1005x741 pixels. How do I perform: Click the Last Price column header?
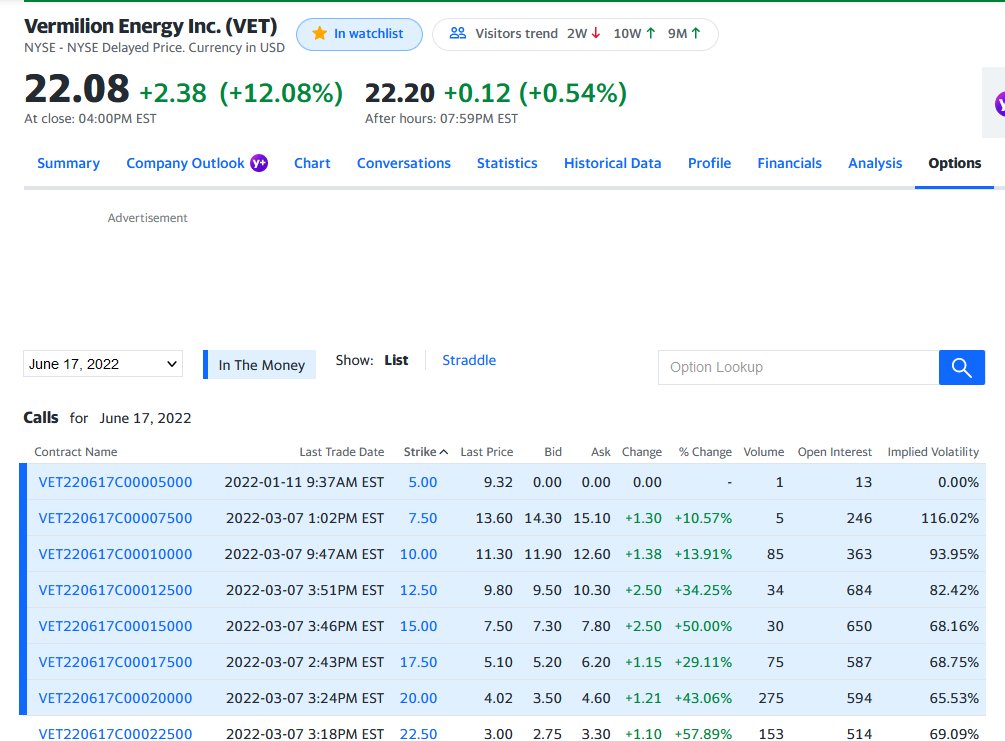[486, 452]
